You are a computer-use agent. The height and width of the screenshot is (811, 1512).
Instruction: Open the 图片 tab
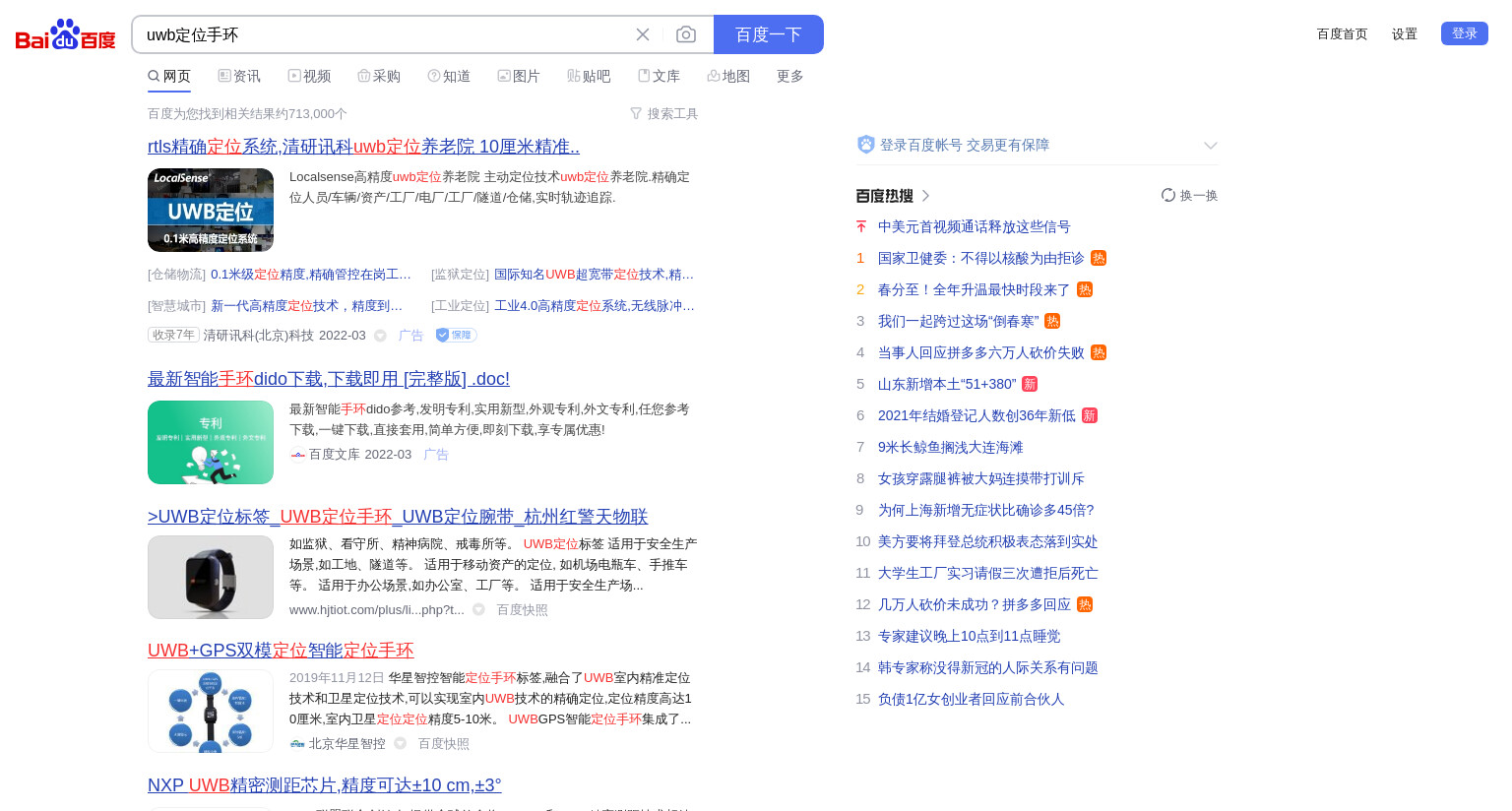(519, 76)
